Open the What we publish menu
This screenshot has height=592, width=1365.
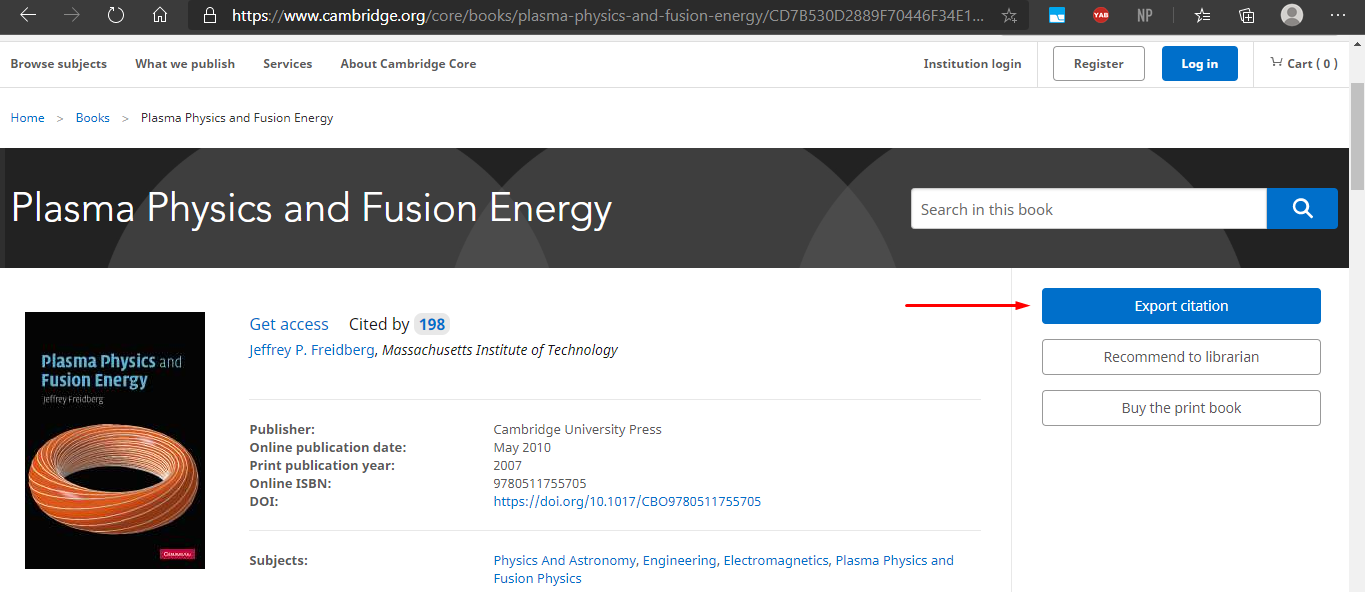(185, 63)
